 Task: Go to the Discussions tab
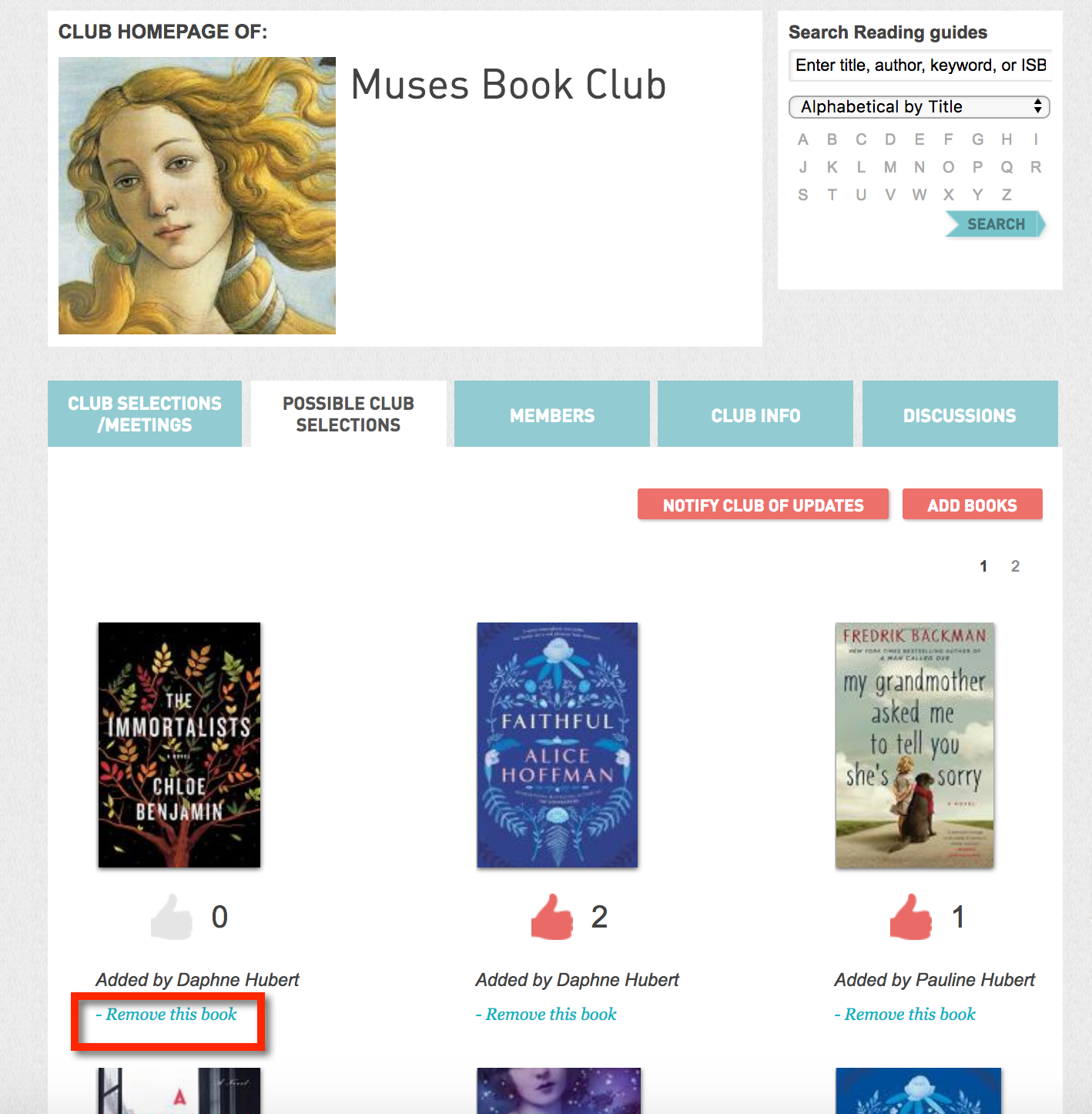960,414
